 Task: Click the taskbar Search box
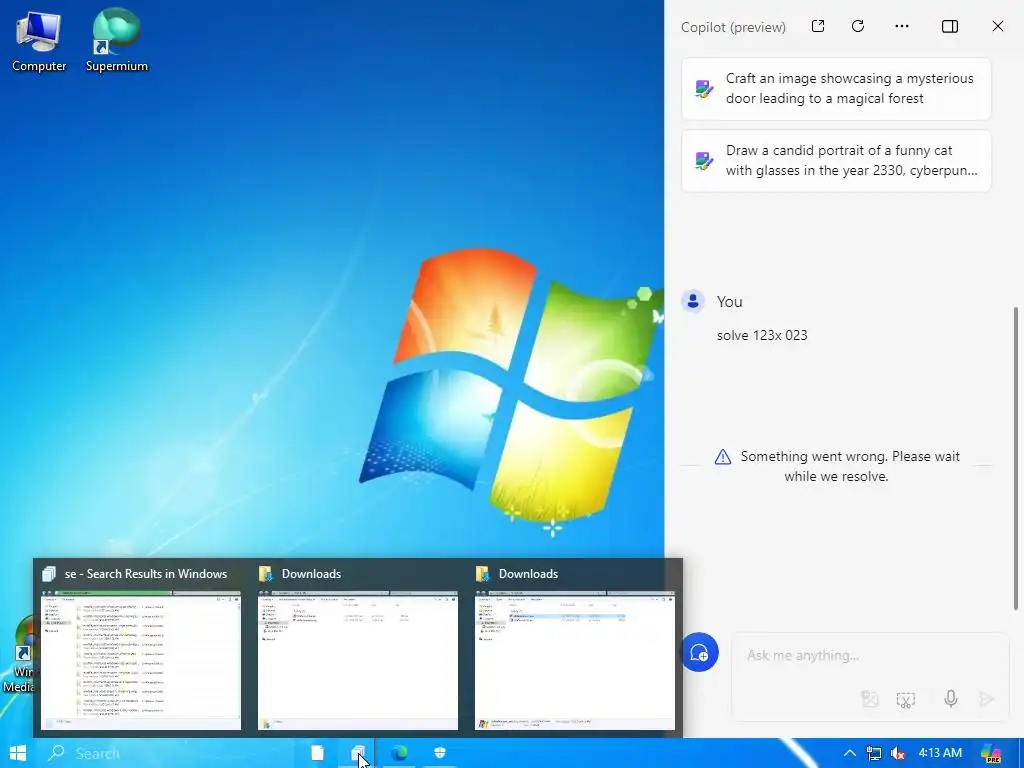coord(170,754)
